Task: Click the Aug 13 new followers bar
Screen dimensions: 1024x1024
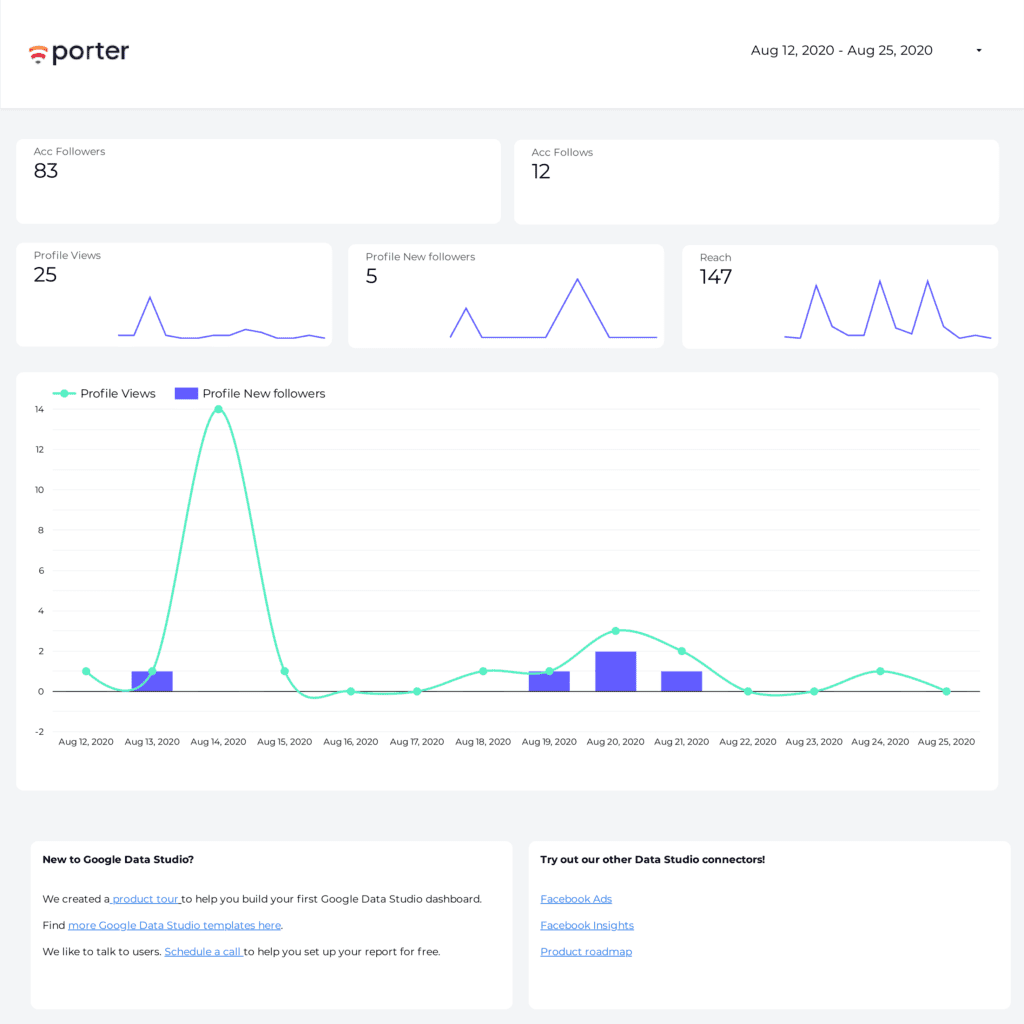Action: pyautogui.click(x=152, y=681)
